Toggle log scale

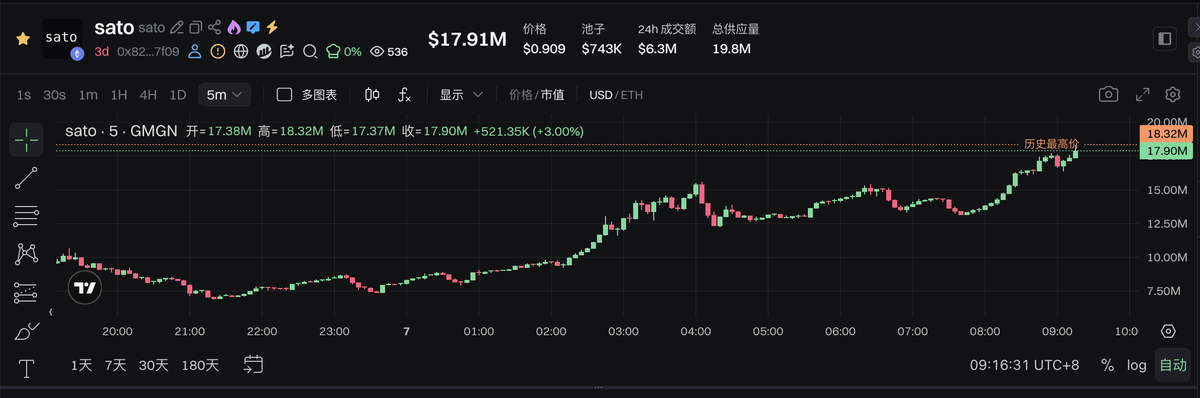tap(1136, 365)
